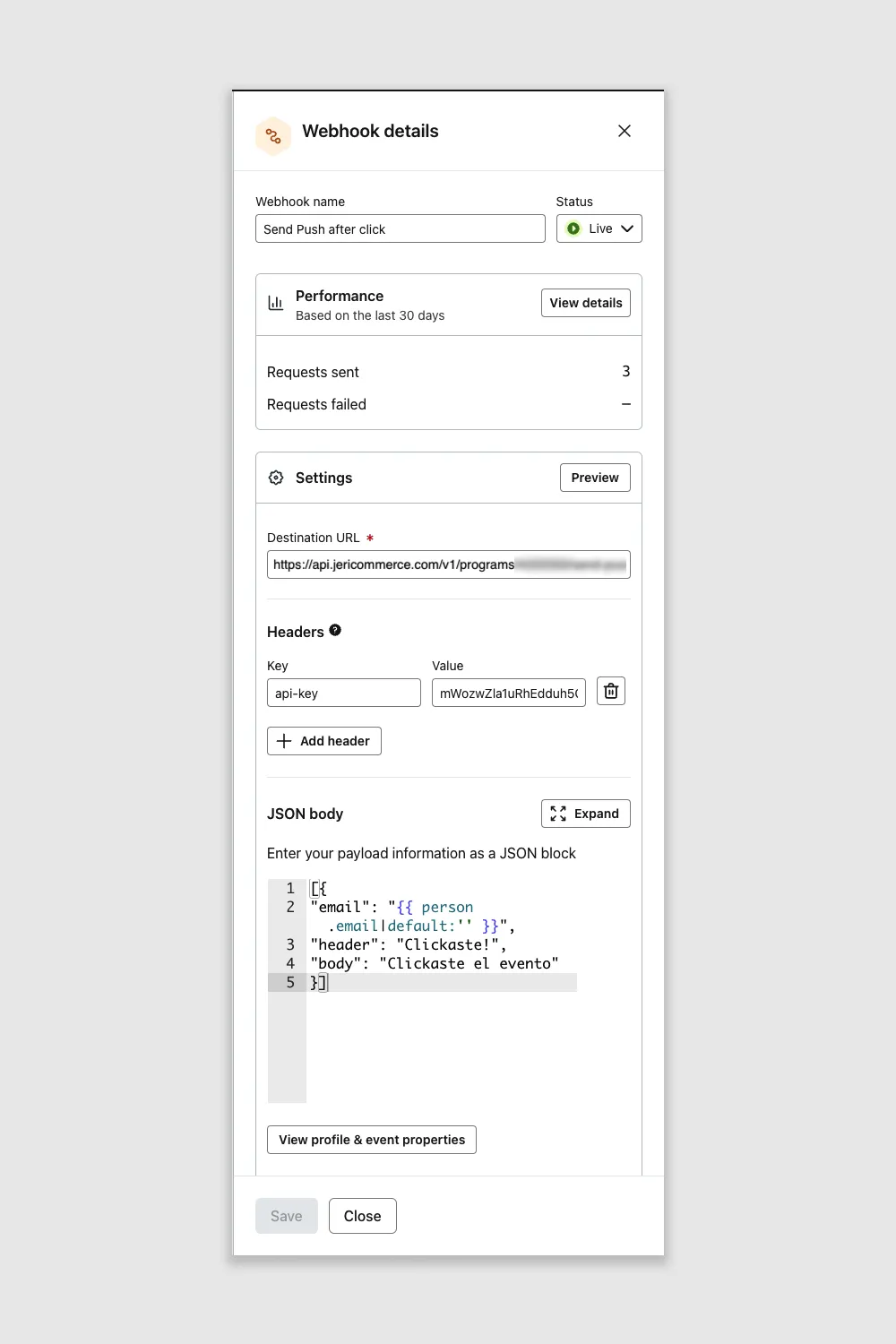Click the green Live status indicator icon

click(x=573, y=228)
